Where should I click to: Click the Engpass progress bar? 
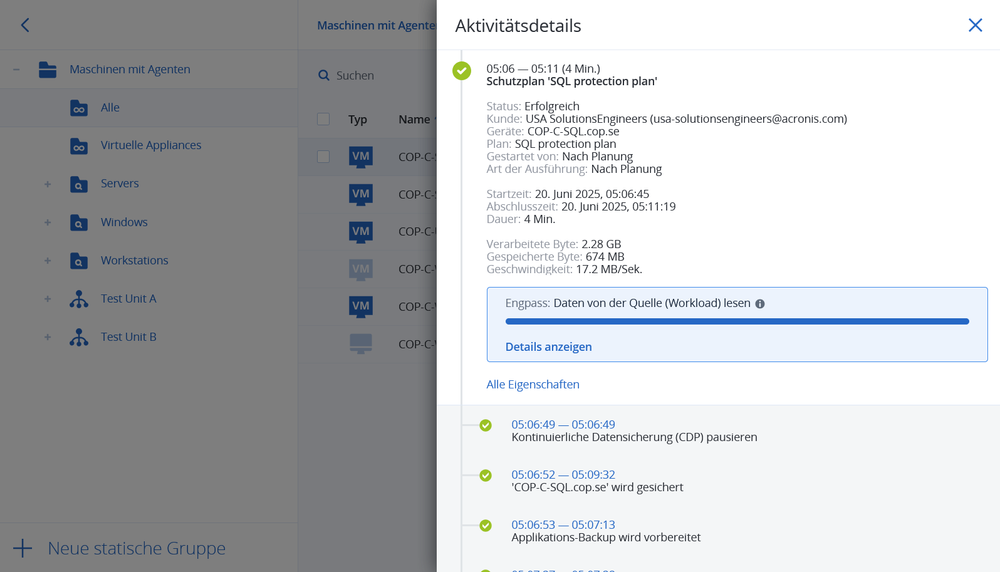(737, 322)
